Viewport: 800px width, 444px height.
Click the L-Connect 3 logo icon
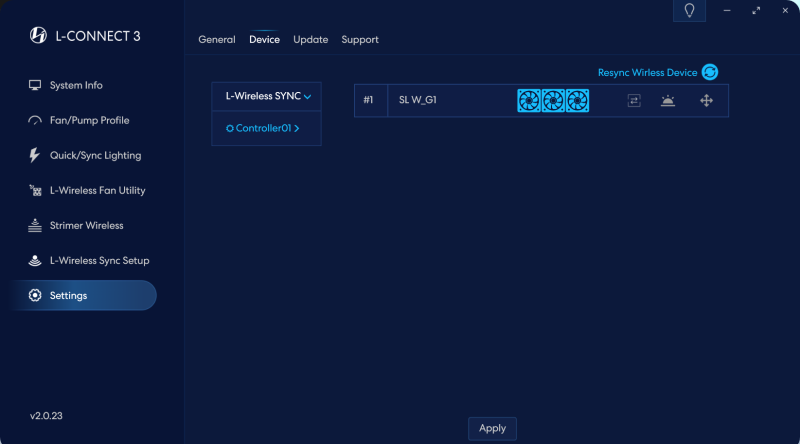38,35
